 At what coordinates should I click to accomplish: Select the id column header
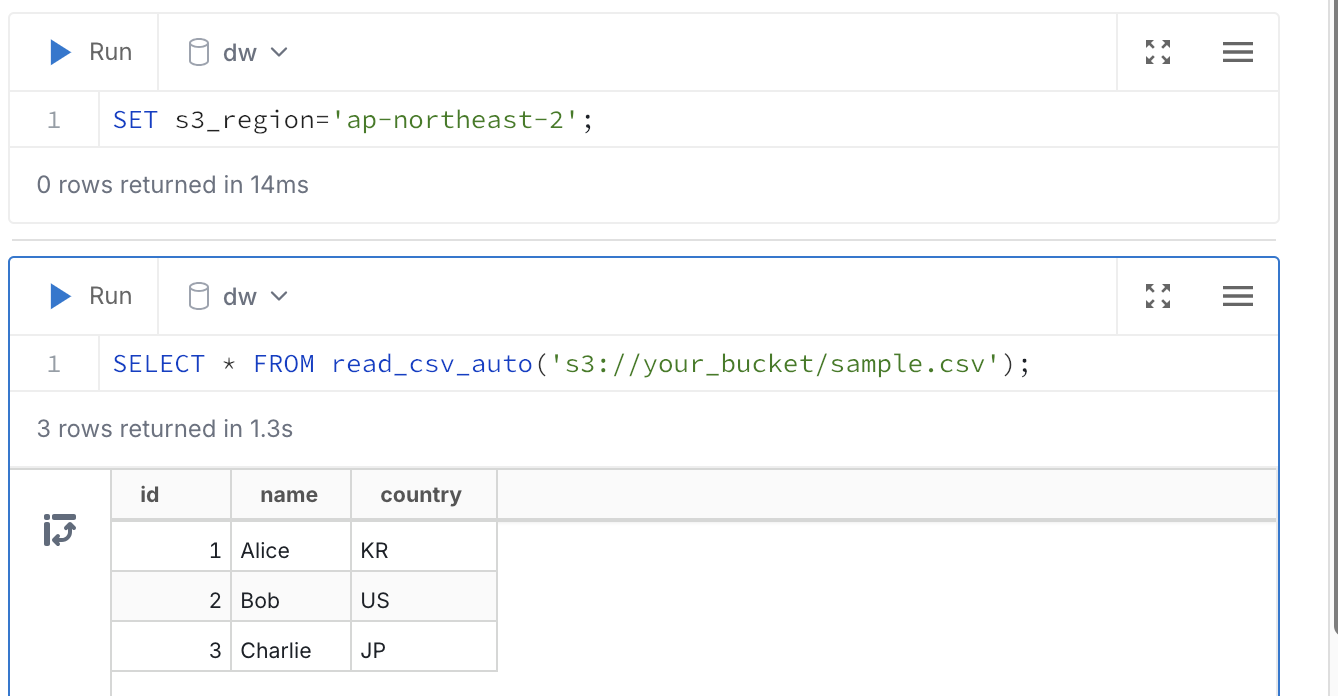(148, 494)
